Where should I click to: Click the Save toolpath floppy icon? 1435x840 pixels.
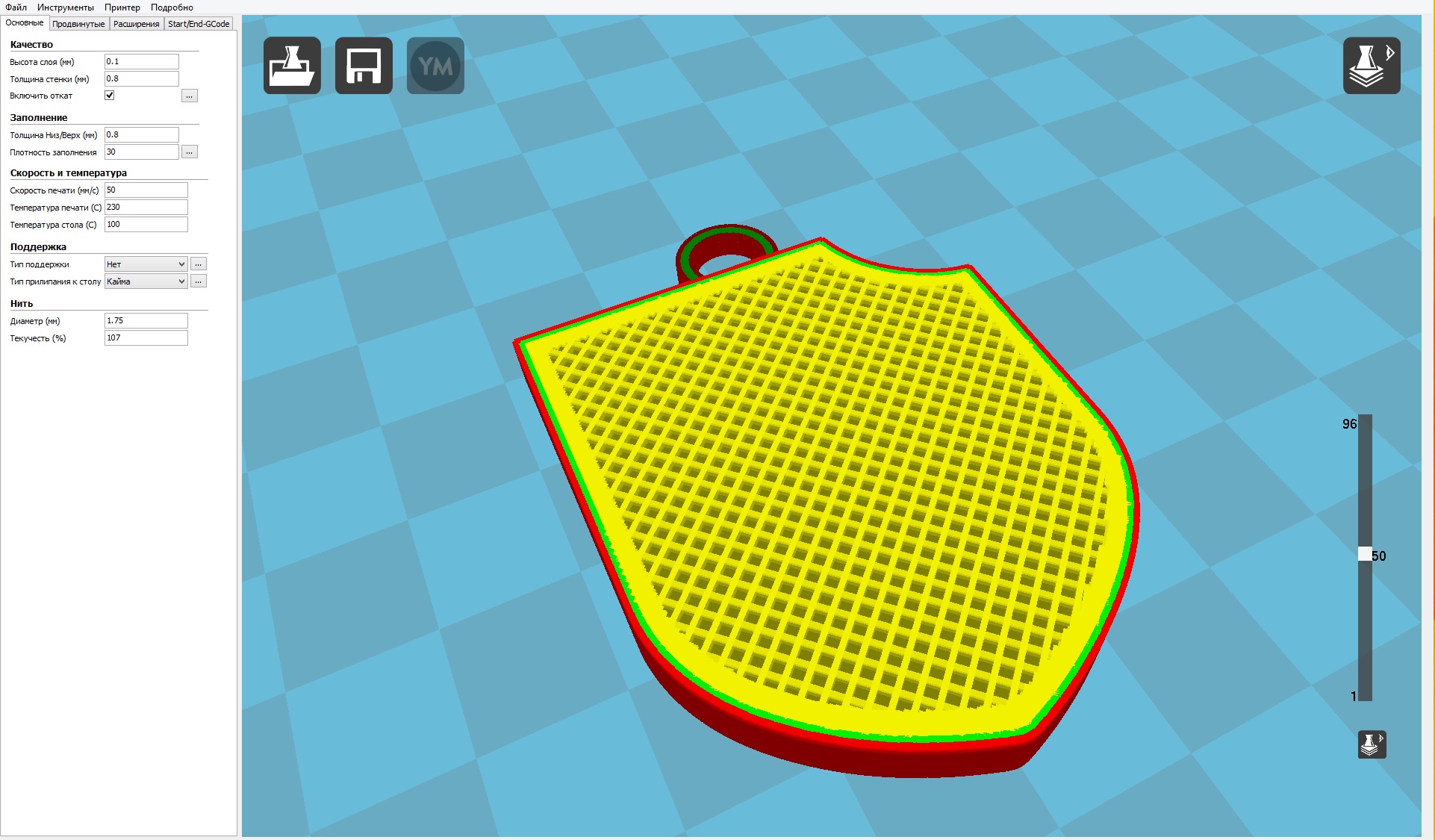364,66
